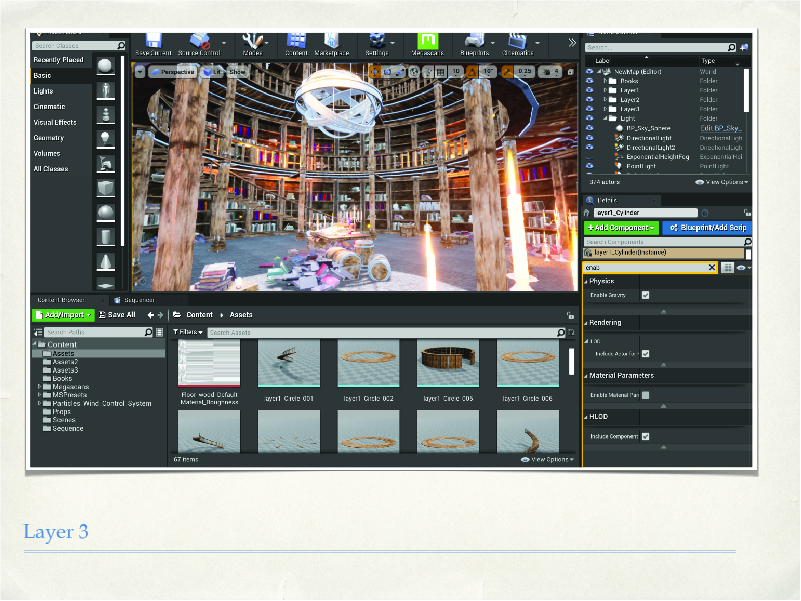Open the Perspective viewport dropdown
The height and width of the screenshot is (601, 801).
click(171, 72)
